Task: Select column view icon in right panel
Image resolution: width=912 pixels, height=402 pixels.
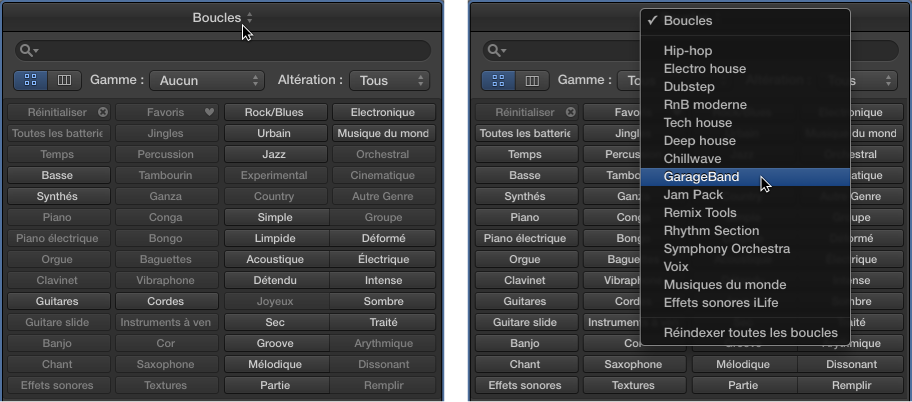Action: coord(532,80)
